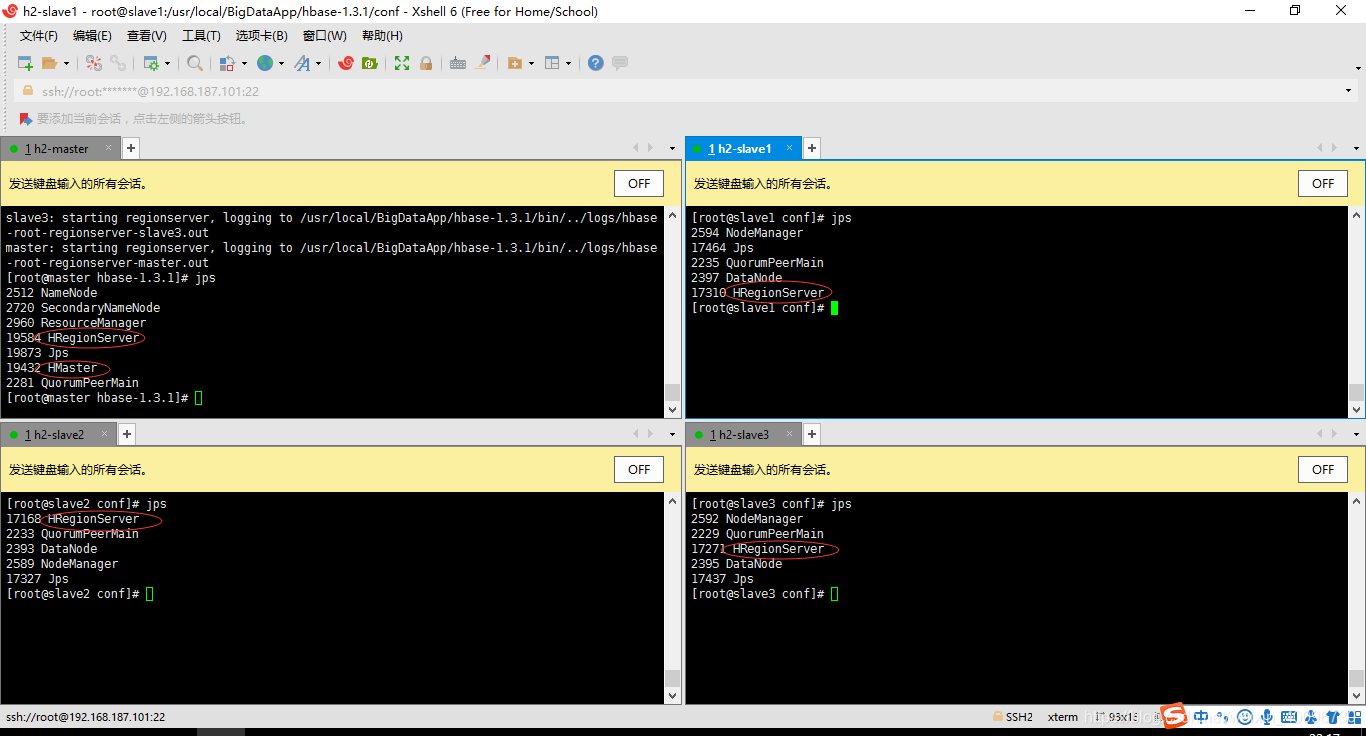Viewport: 1366px width, 736px height.
Task: Click scroll-down arrow in h2-master terminal
Action: click(x=673, y=410)
